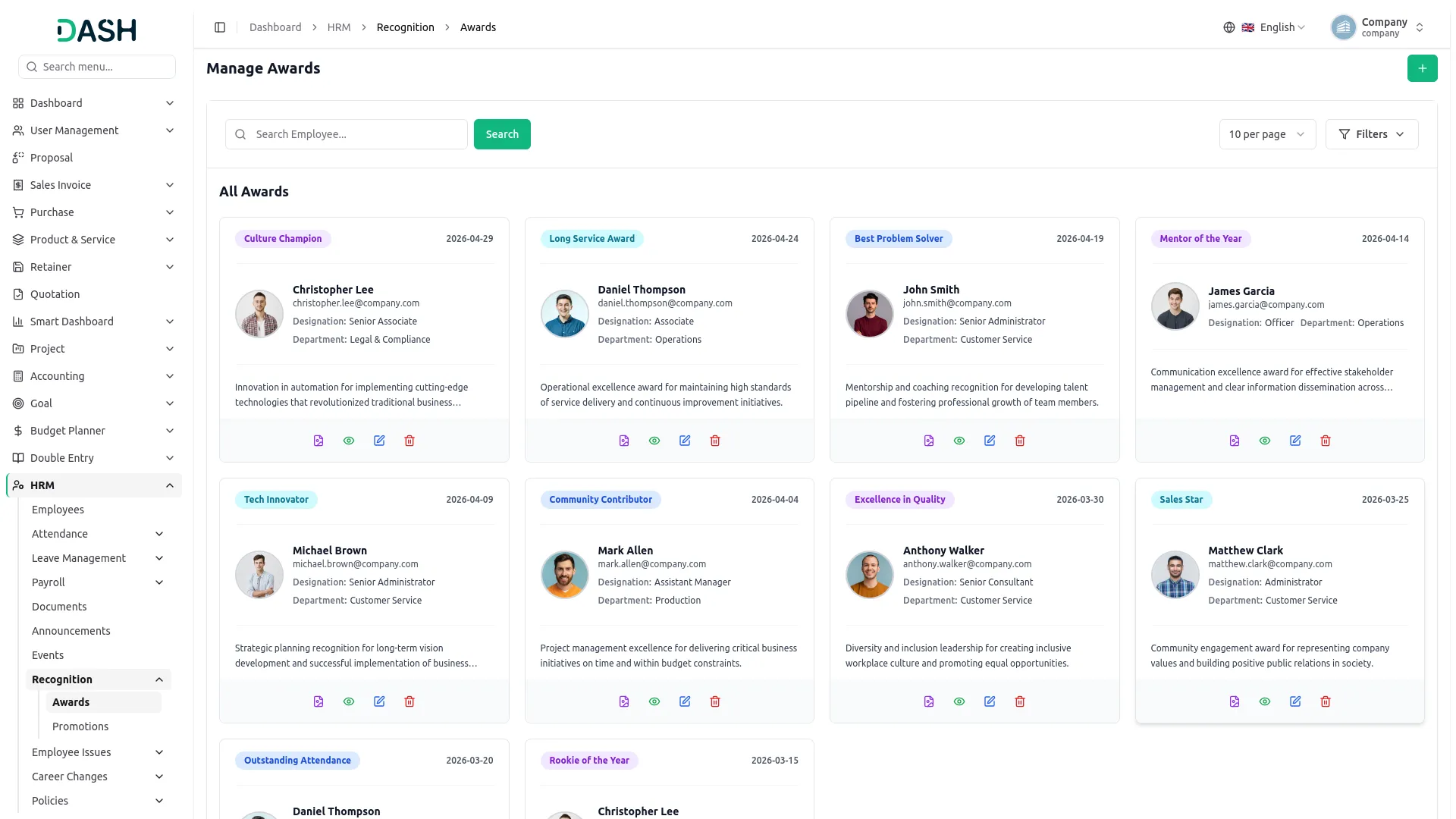Viewport: 1456px width, 819px height.
Task: Click the Culture Champion award badge
Action: (x=283, y=239)
